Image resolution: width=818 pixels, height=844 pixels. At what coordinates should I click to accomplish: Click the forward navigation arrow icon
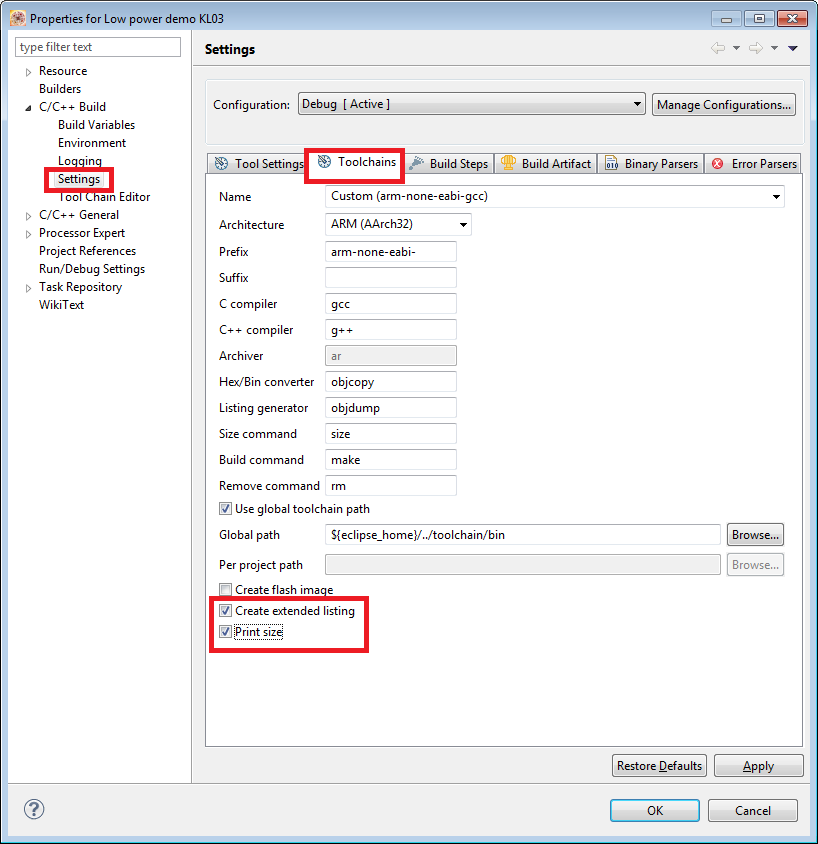(x=756, y=48)
